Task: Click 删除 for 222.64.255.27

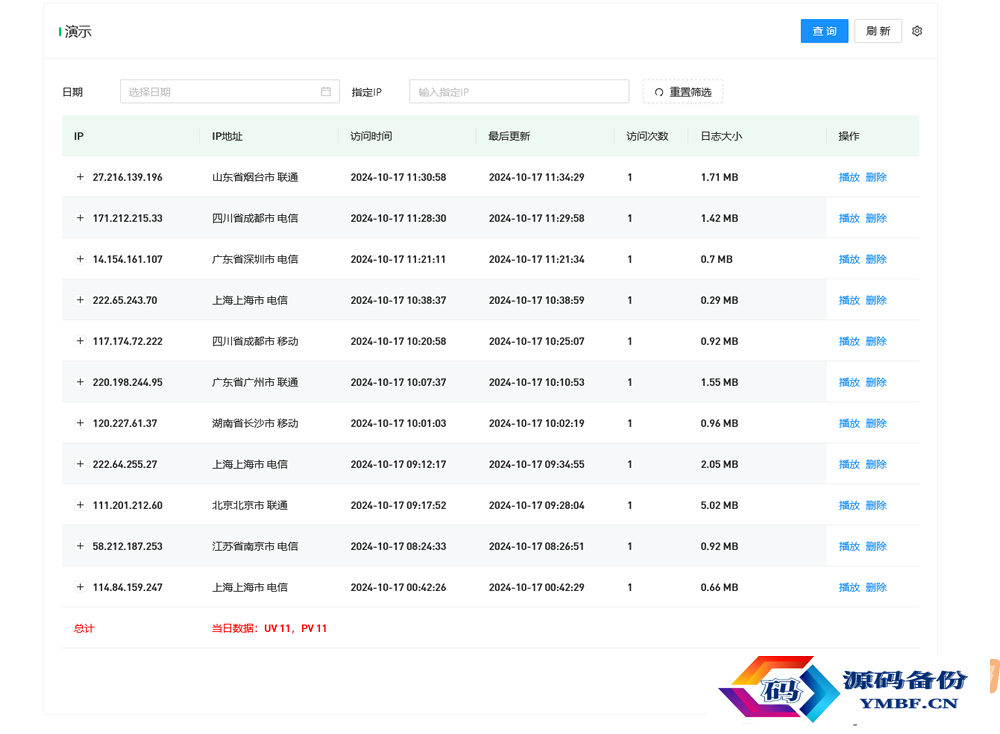Action: [876, 464]
